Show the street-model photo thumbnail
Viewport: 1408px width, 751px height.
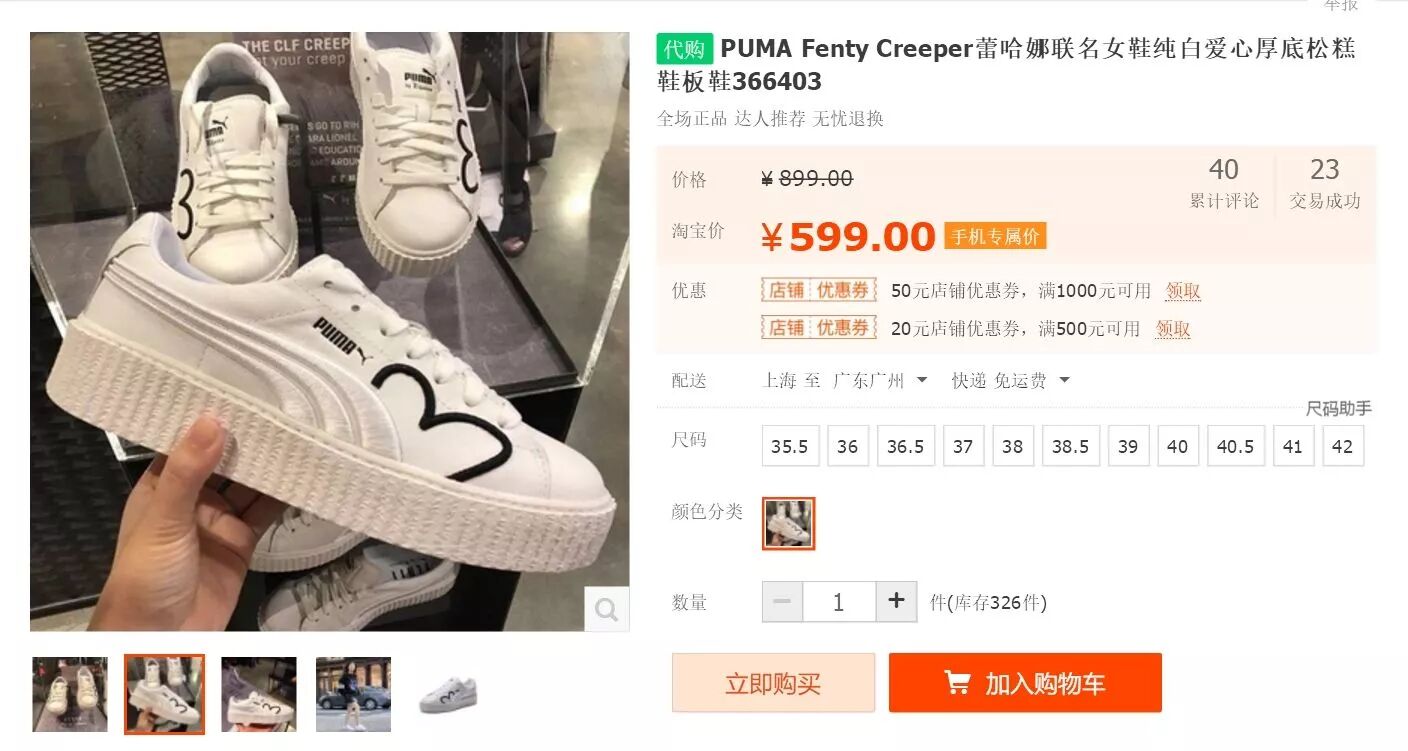point(353,694)
